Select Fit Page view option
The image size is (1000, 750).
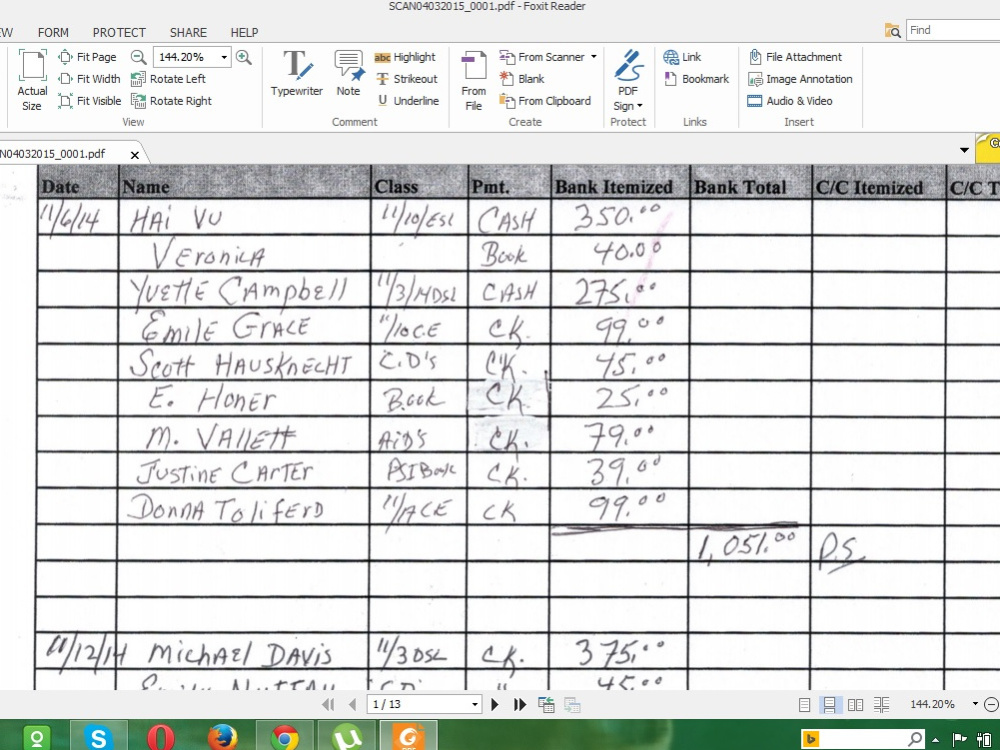[87, 57]
